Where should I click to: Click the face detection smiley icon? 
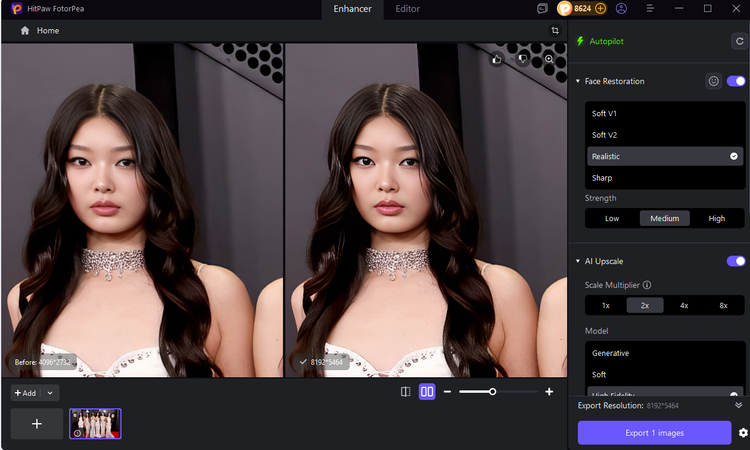point(713,81)
